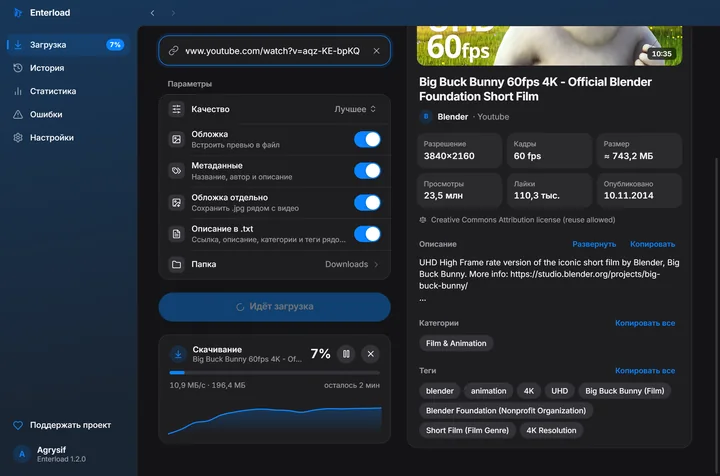Open the История section
The image size is (720, 476).
68,68
